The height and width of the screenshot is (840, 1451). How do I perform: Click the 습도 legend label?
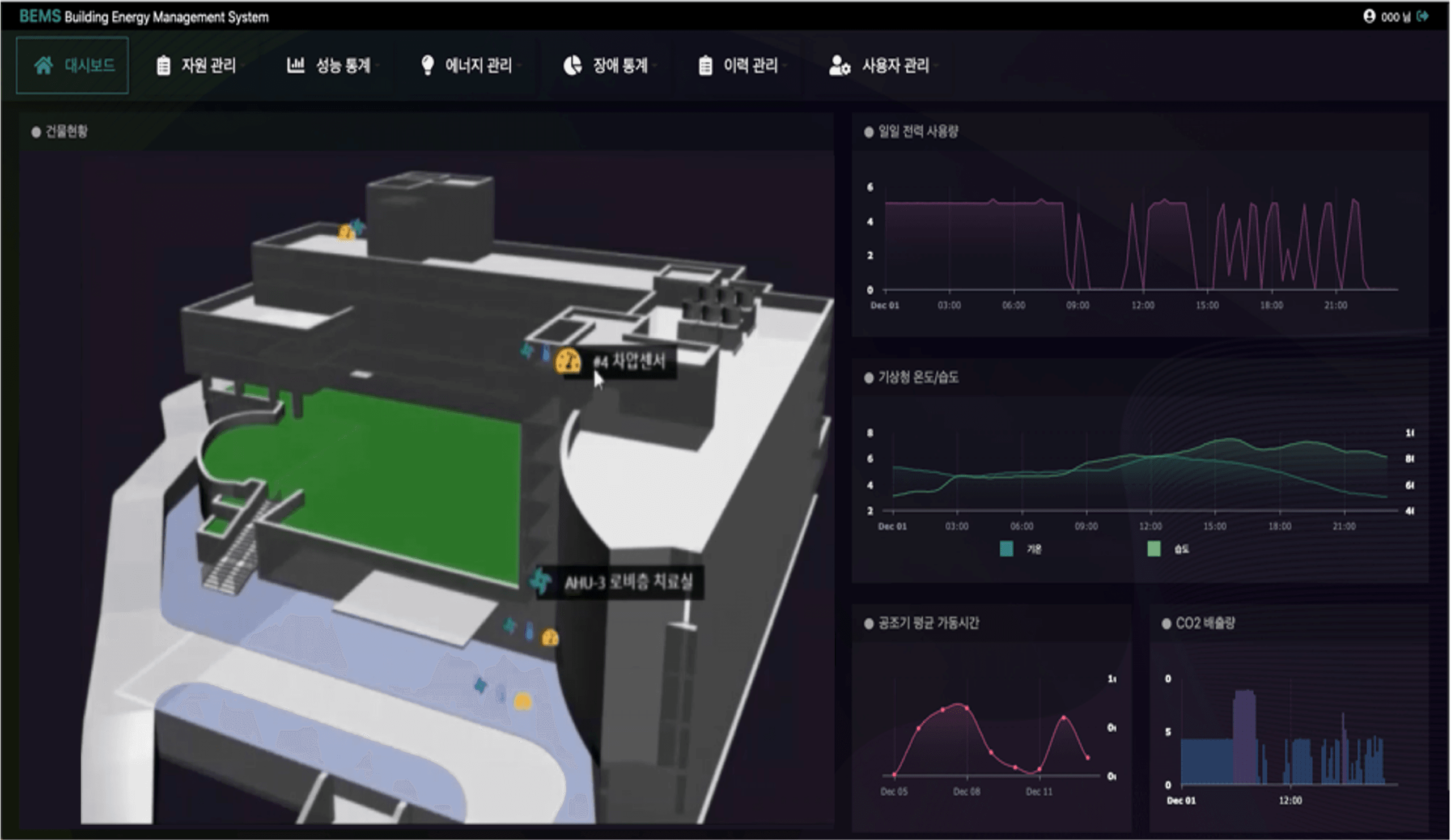[1182, 549]
